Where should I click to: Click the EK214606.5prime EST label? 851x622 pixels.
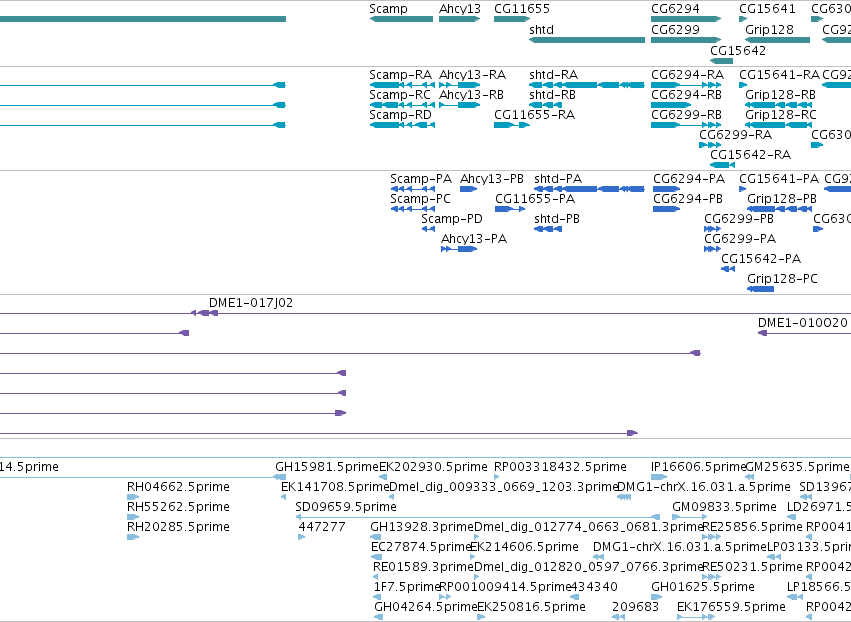tap(524, 547)
